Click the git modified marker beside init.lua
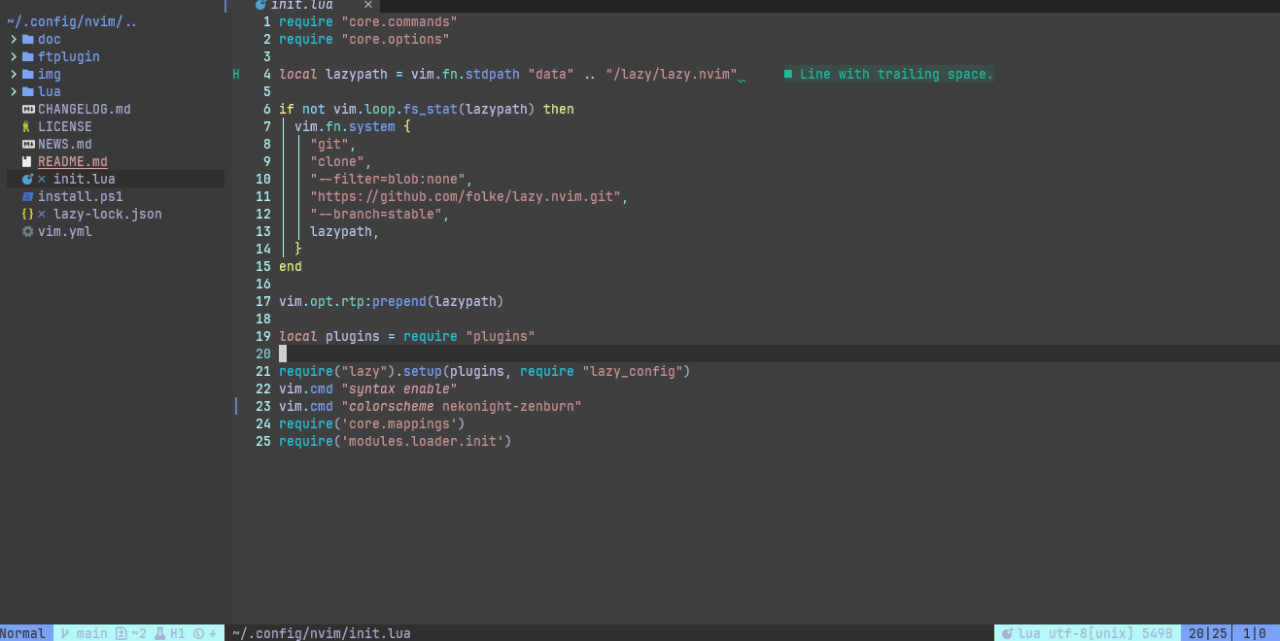The image size is (1280, 641). (42, 179)
